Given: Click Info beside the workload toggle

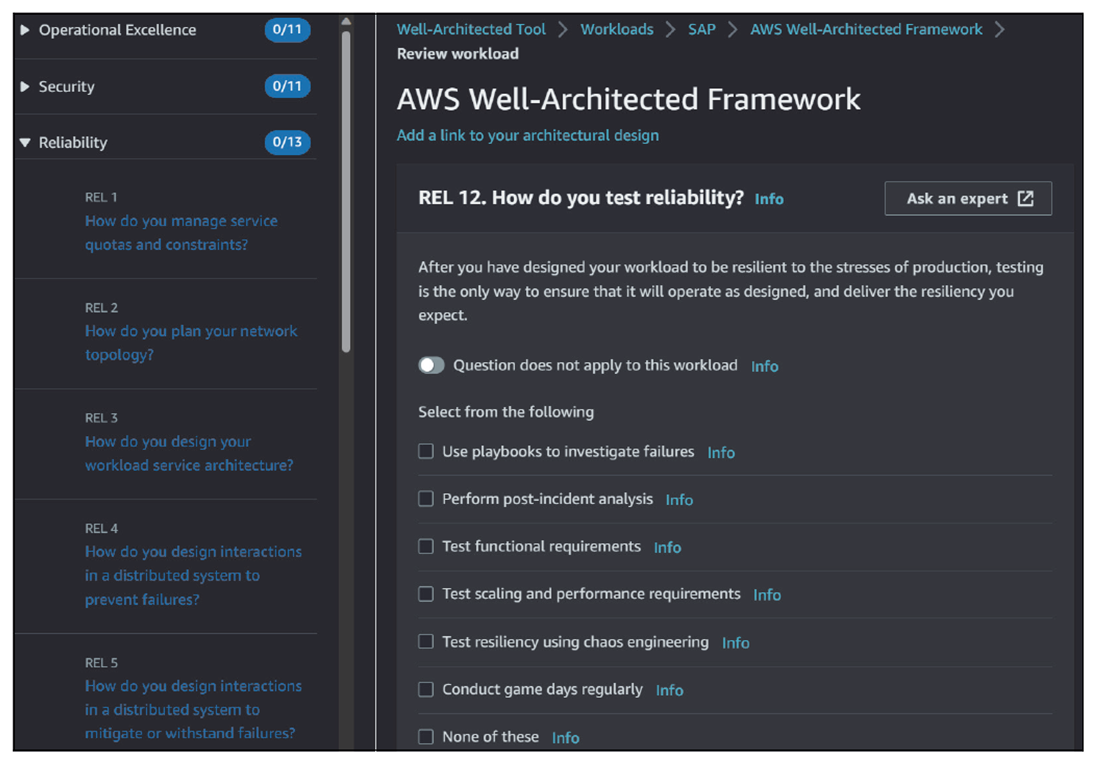Looking at the screenshot, I should (x=764, y=366).
